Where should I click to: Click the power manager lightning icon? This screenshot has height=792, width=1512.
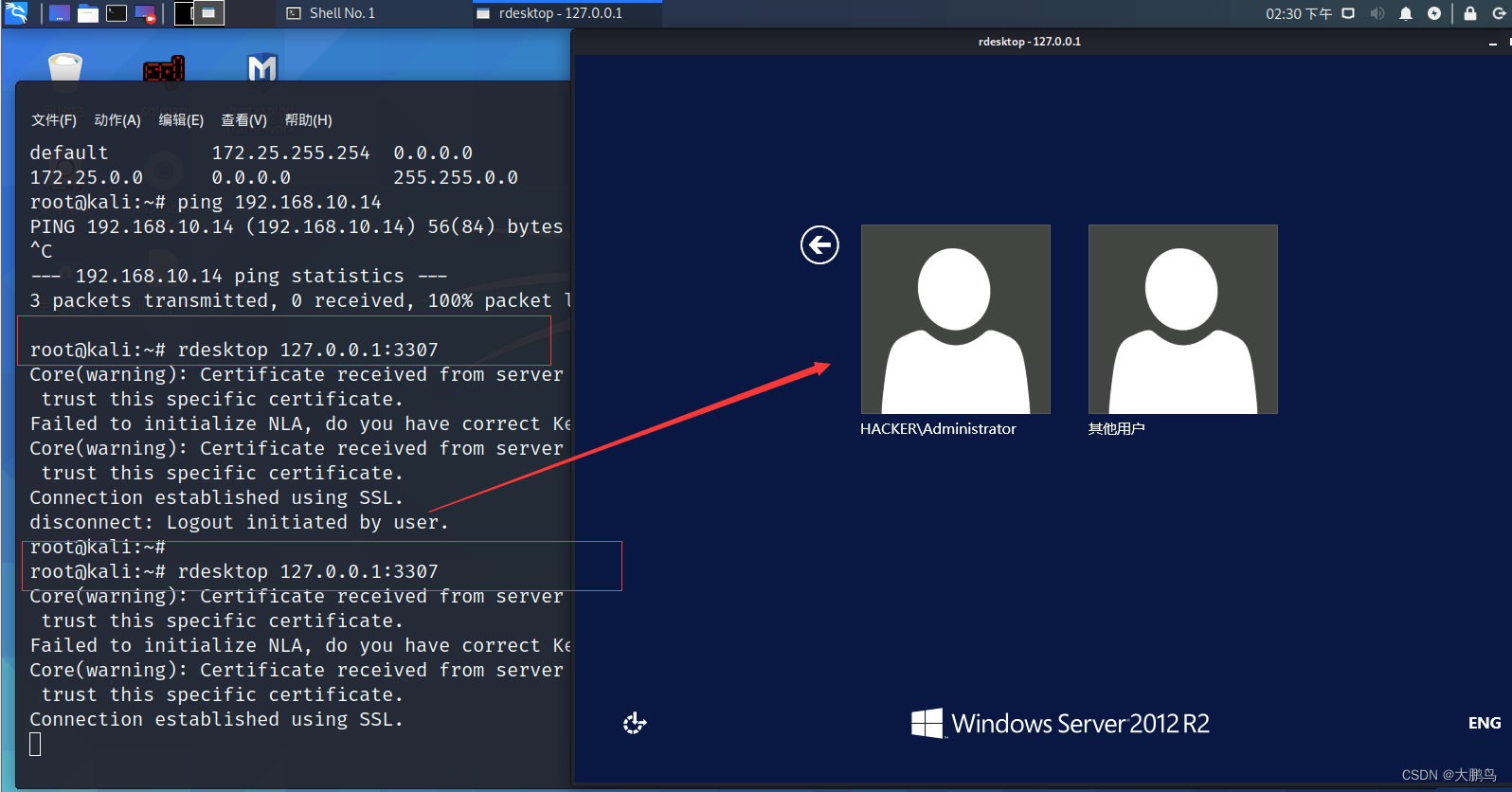[x=1434, y=13]
